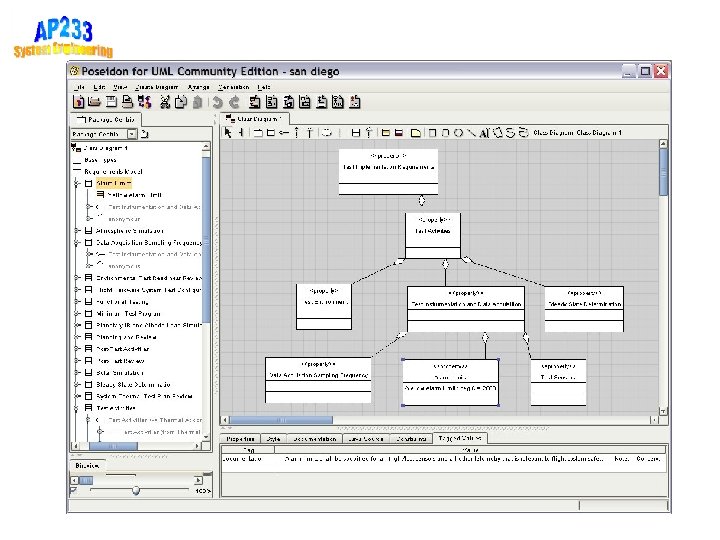Click the Class Diagram 1 tab
Screen dimensions: 720x540
(x=255, y=119)
